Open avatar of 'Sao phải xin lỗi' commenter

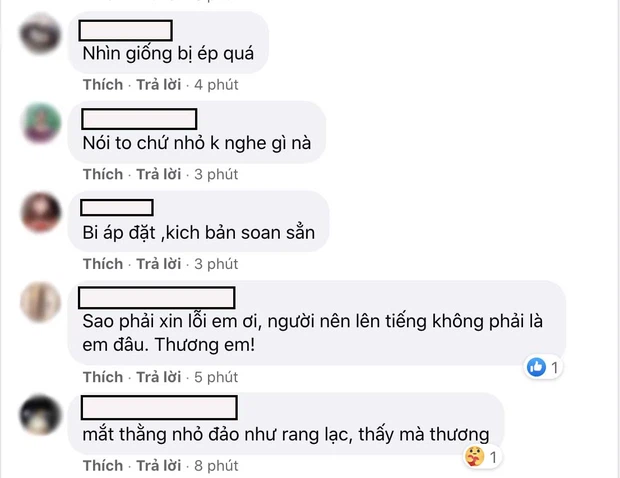point(41,302)
